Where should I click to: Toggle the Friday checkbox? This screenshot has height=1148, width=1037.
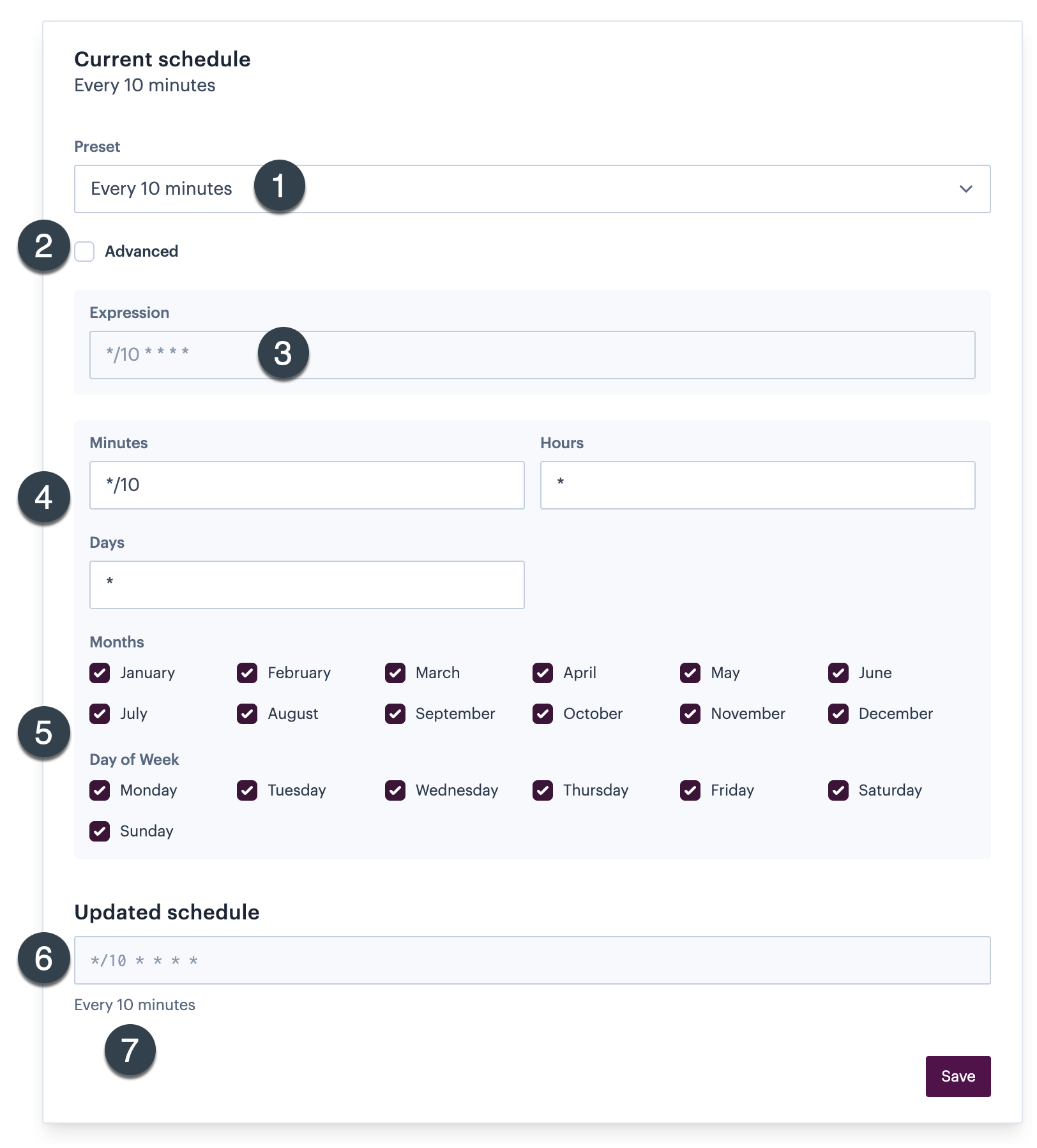click(690, 790)
